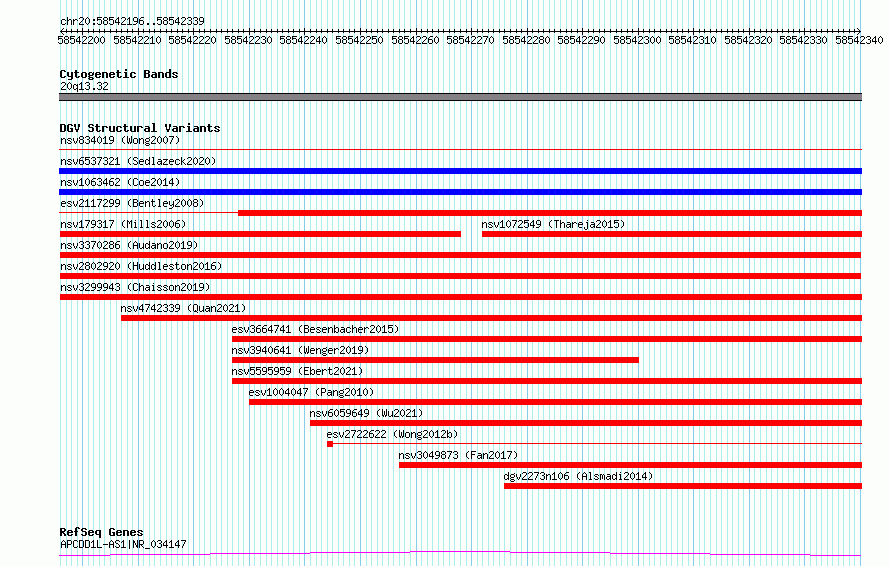Click ruler position 58542340
Image resolution: width=890 pixels, height=566 pixels.
click(859, 40)
